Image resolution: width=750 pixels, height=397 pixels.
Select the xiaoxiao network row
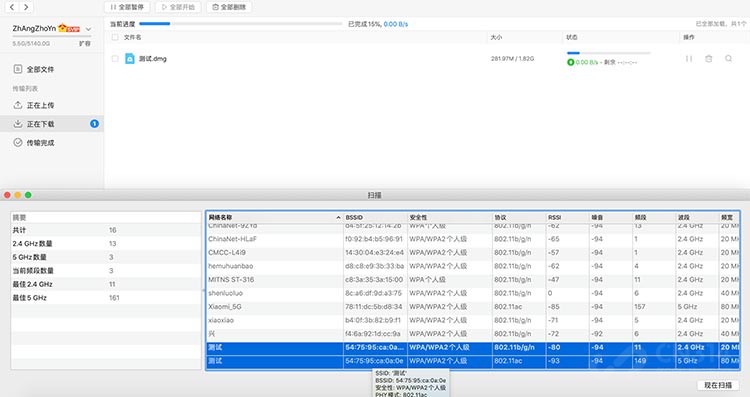click(x=473, y=320)
